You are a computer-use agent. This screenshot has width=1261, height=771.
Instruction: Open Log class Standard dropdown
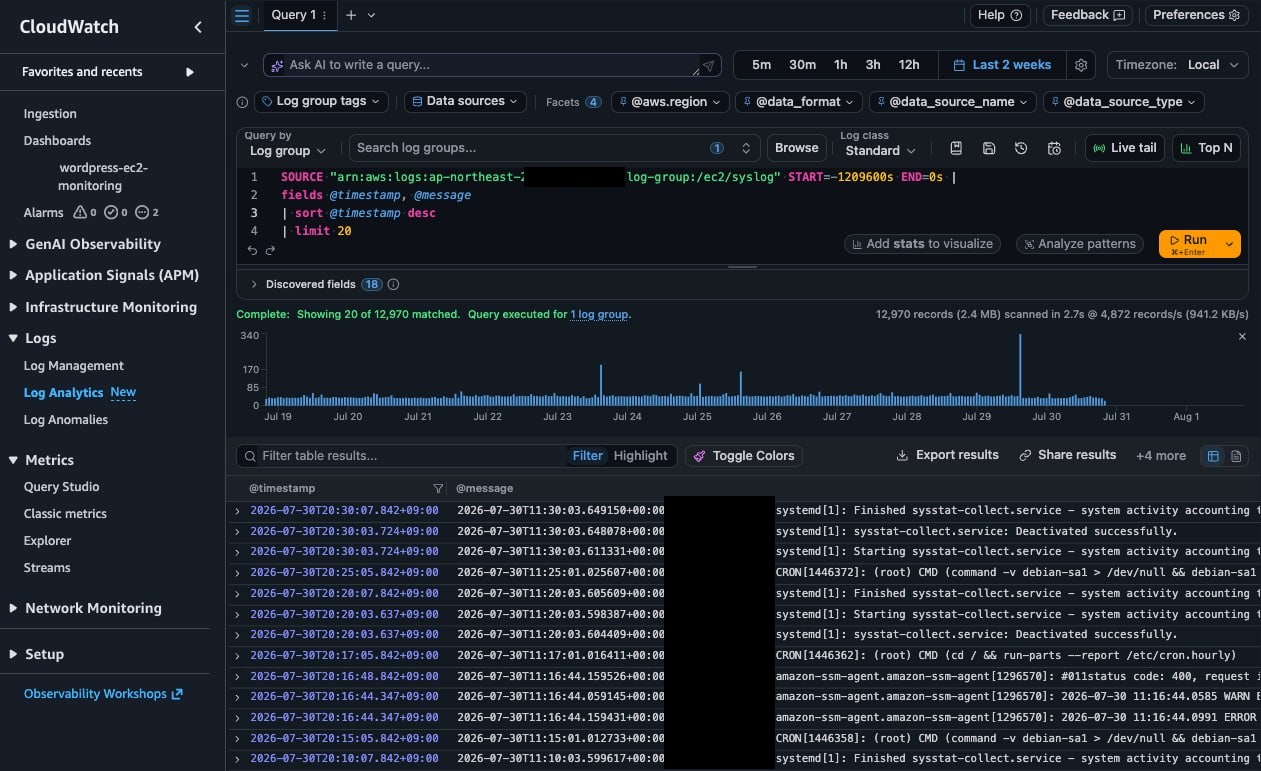point(881,151)
